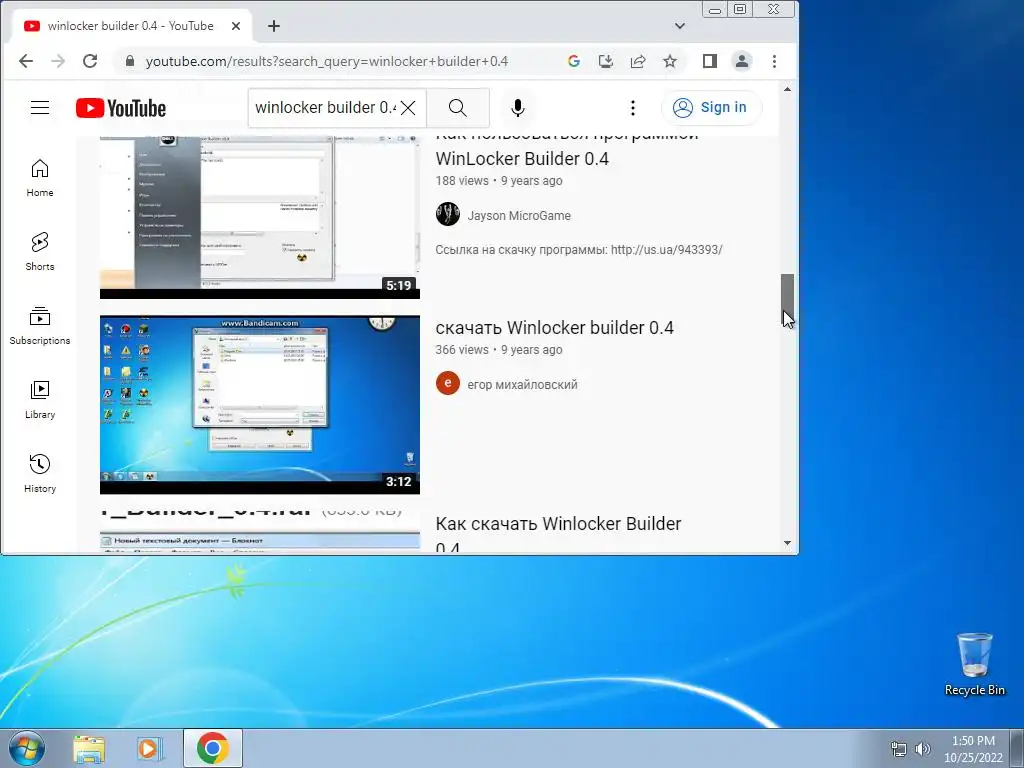Click the padlock site info icon
The width and height of the screenshot is (1024, 768).
130,61
